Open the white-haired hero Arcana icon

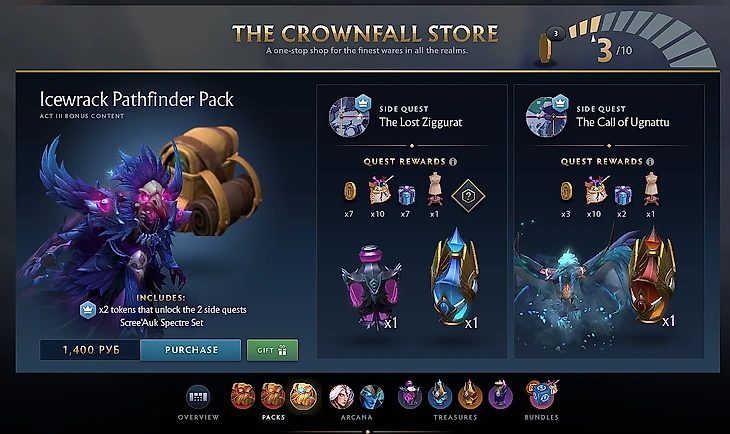(x=341, y=397)
